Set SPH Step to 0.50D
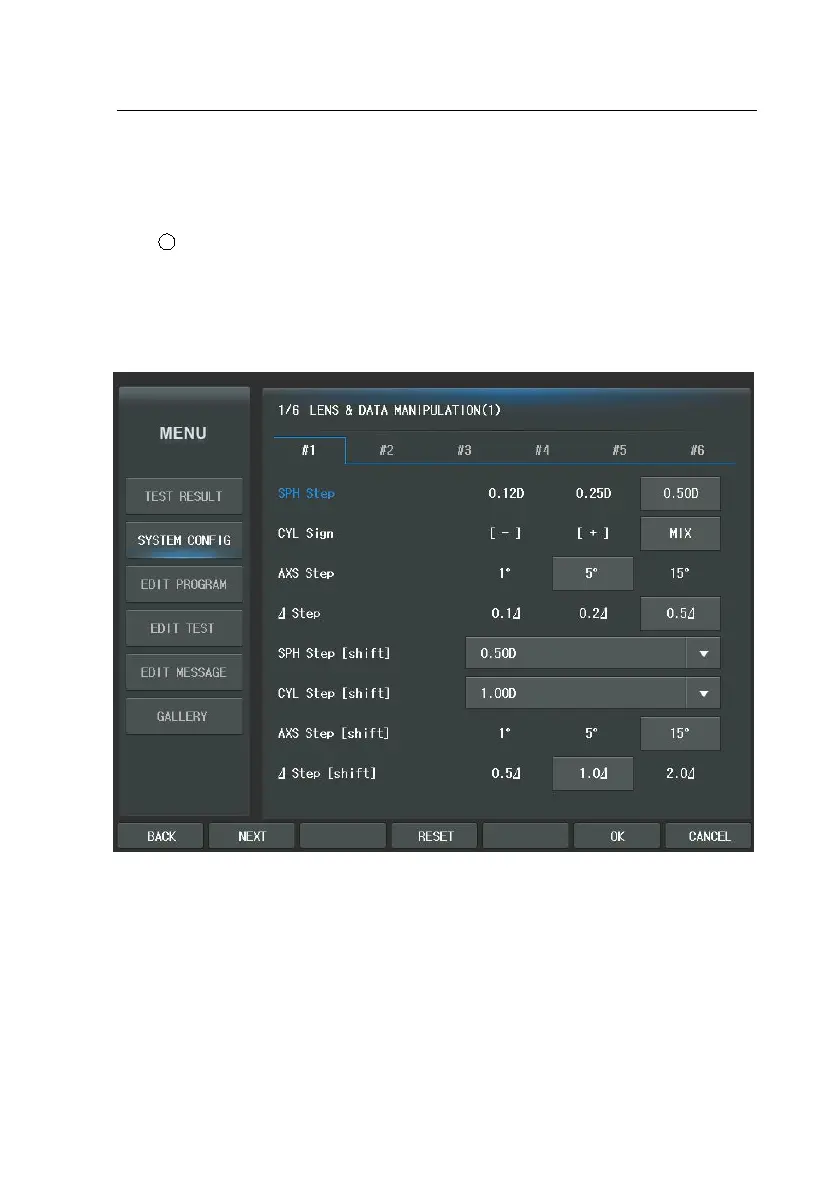839x1191 pixels. click(x=680, y=494)
